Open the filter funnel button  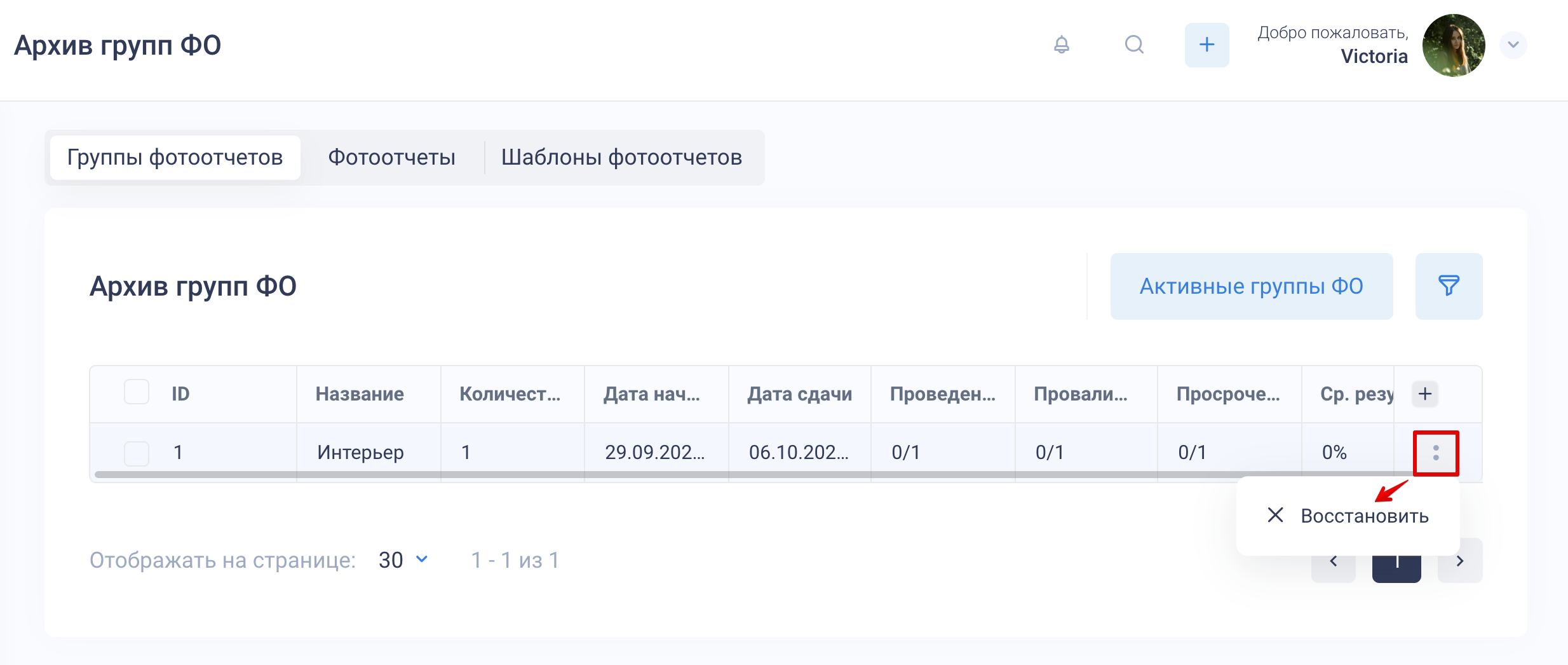1449,286
